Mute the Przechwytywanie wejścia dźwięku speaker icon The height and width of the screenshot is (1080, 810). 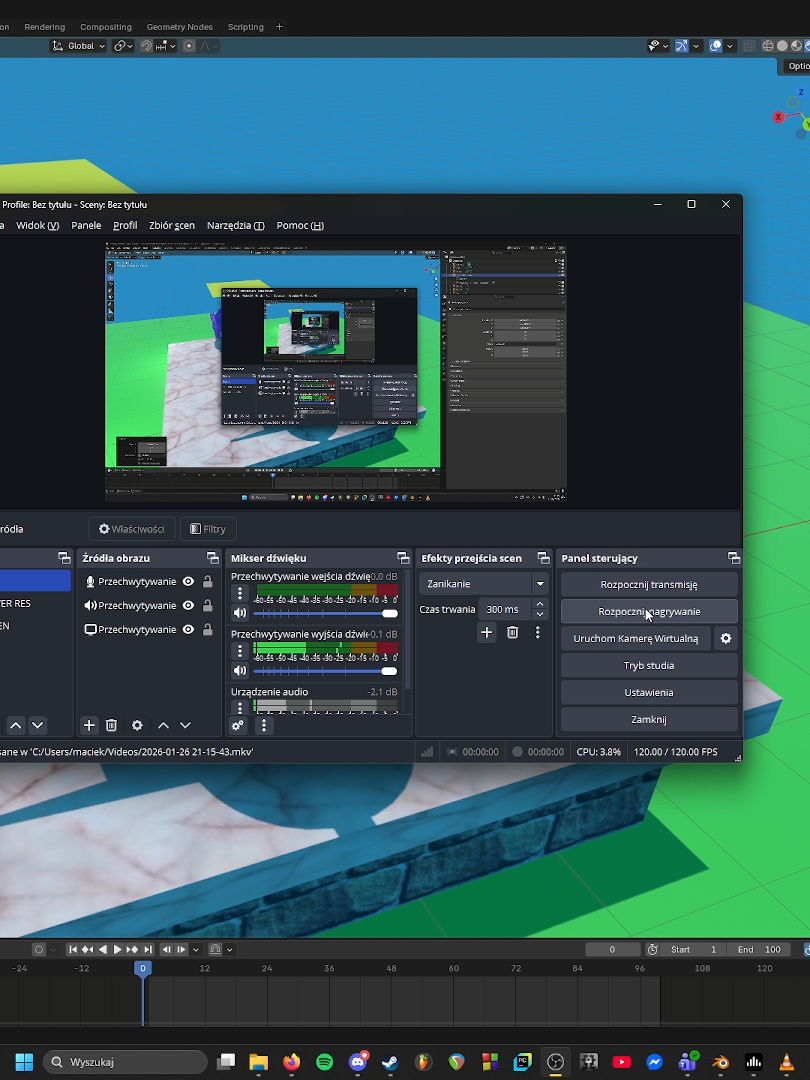(x=240, y=612)
